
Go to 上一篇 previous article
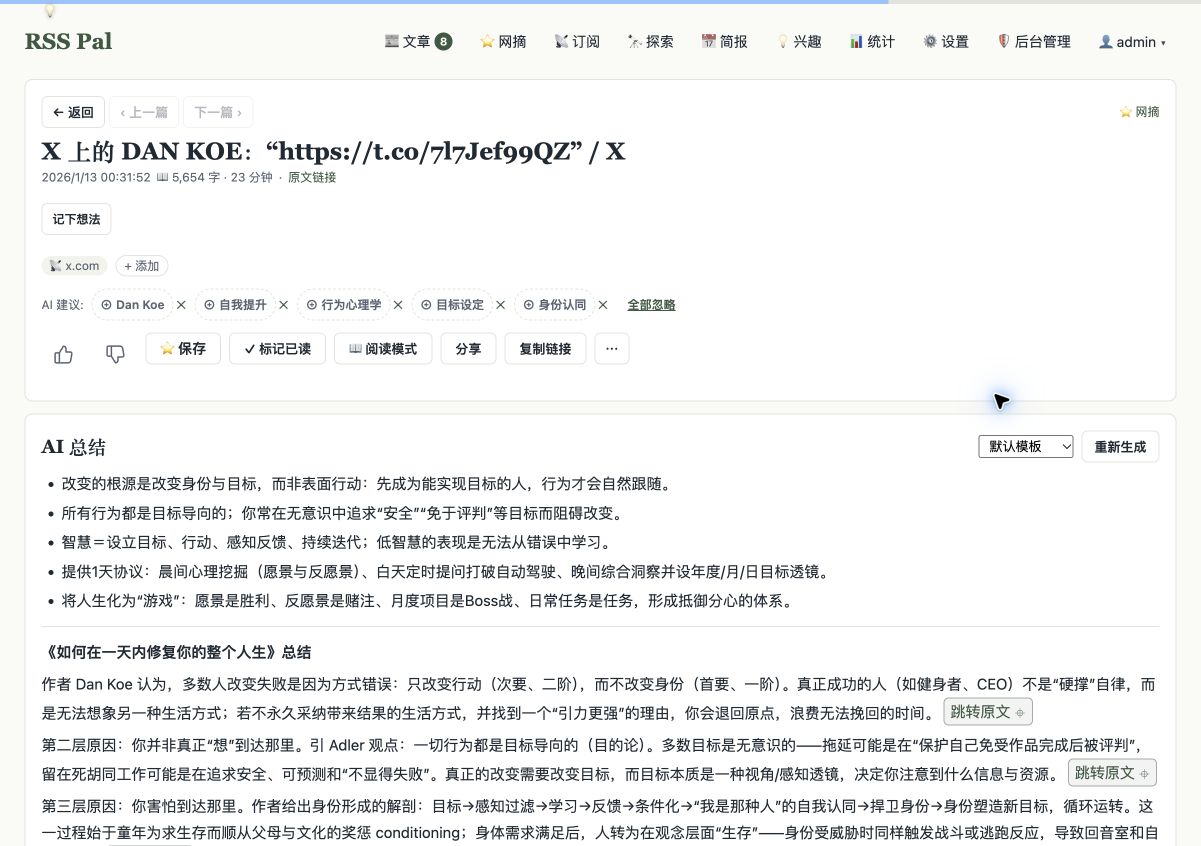(144, 112)
